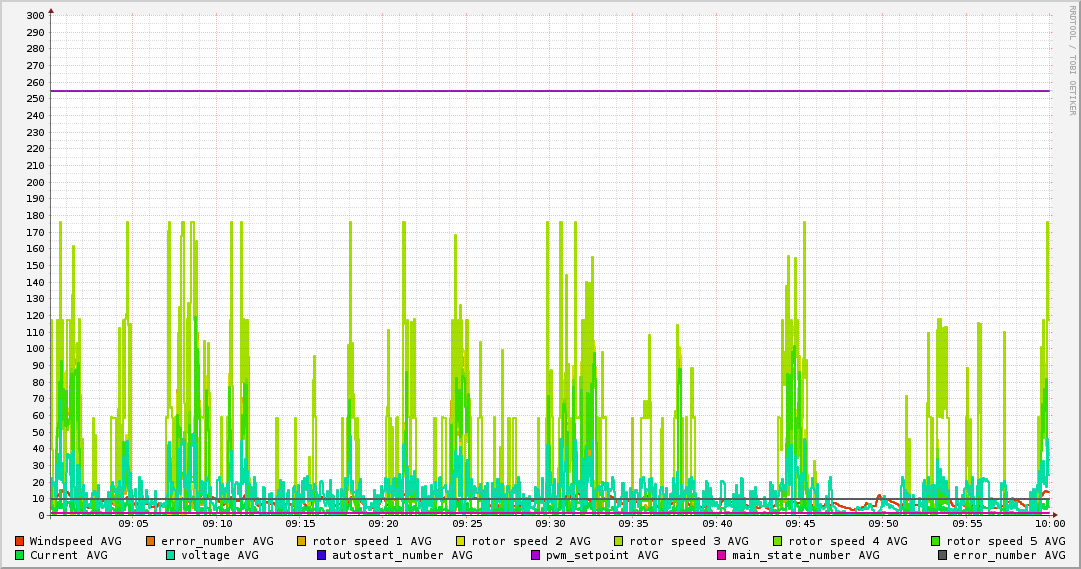Click the 09:30 time axis label
The image size is (1081, 569).
point(550,524)
